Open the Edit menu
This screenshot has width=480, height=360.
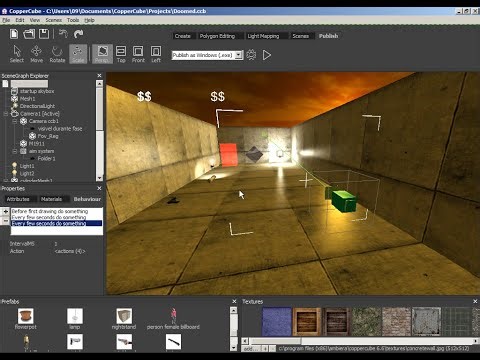click(x=20, y=20)
